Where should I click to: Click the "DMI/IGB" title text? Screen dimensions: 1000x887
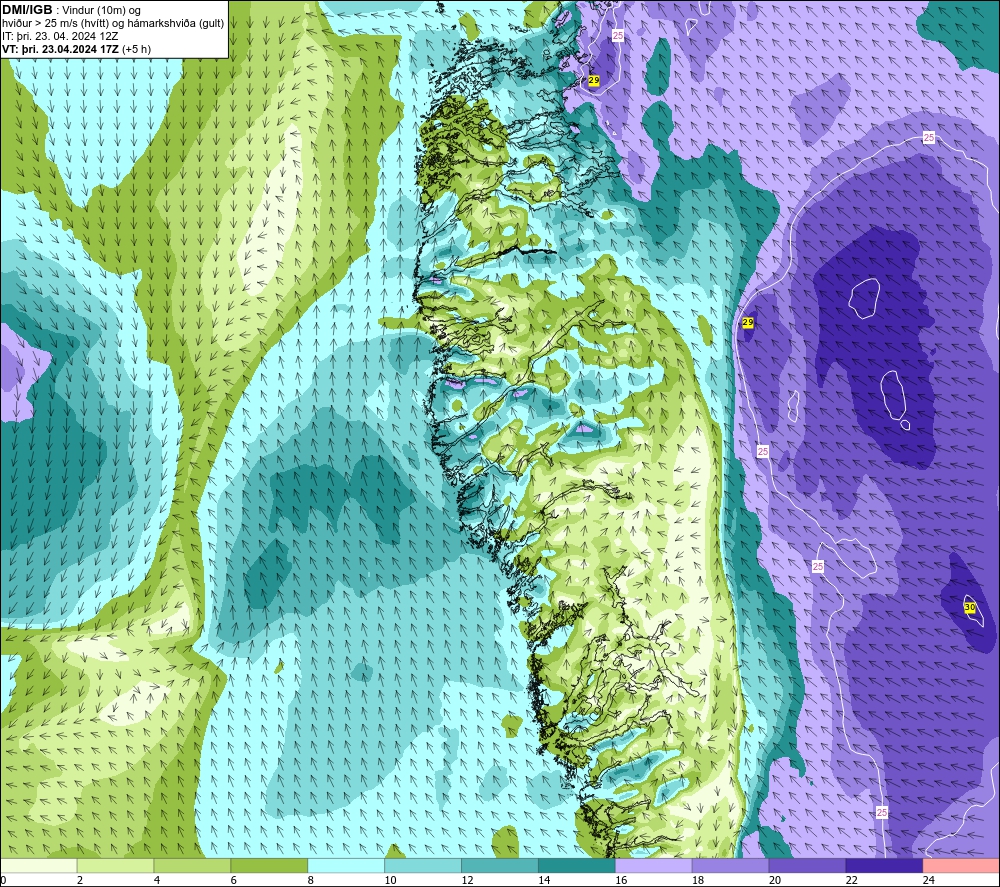tap(27, 10)
